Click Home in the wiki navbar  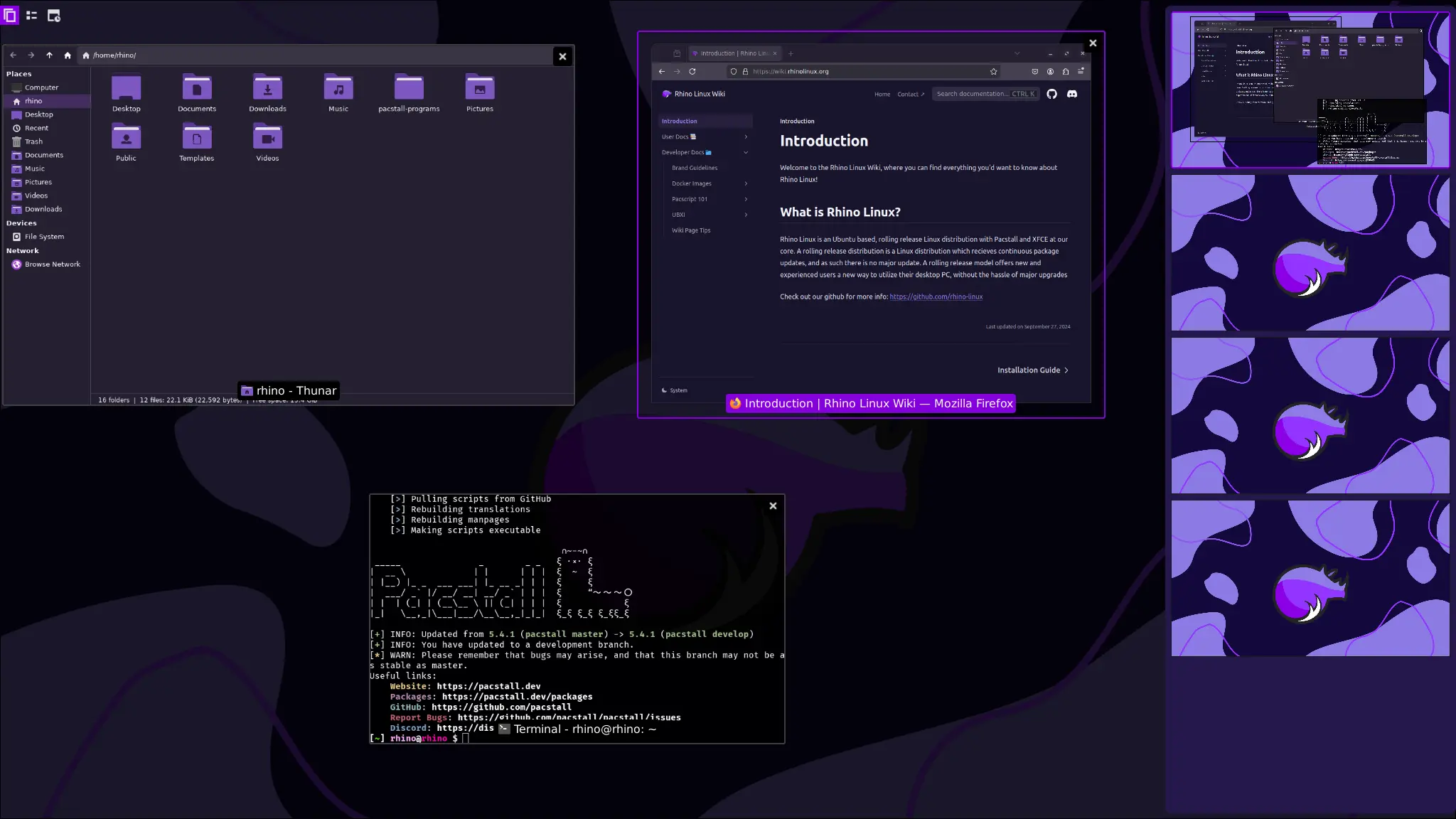(x=882, y=94)
